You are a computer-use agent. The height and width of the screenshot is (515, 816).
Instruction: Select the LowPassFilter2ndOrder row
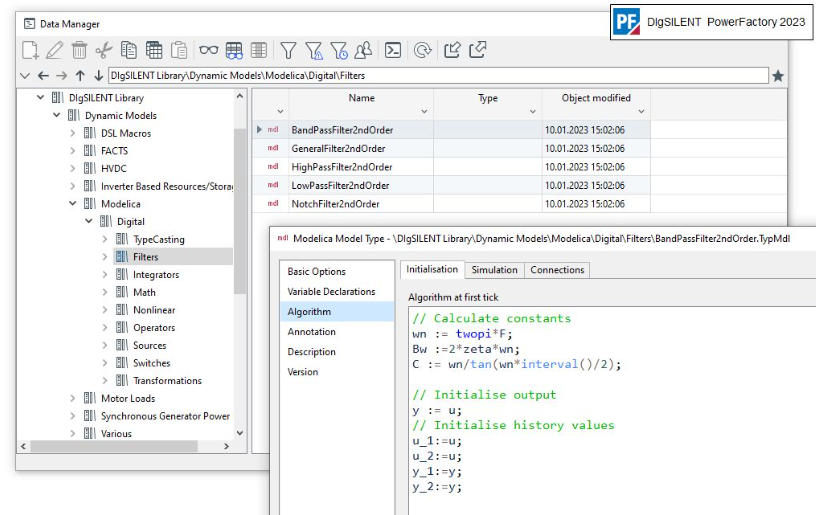tap(452, 185)
